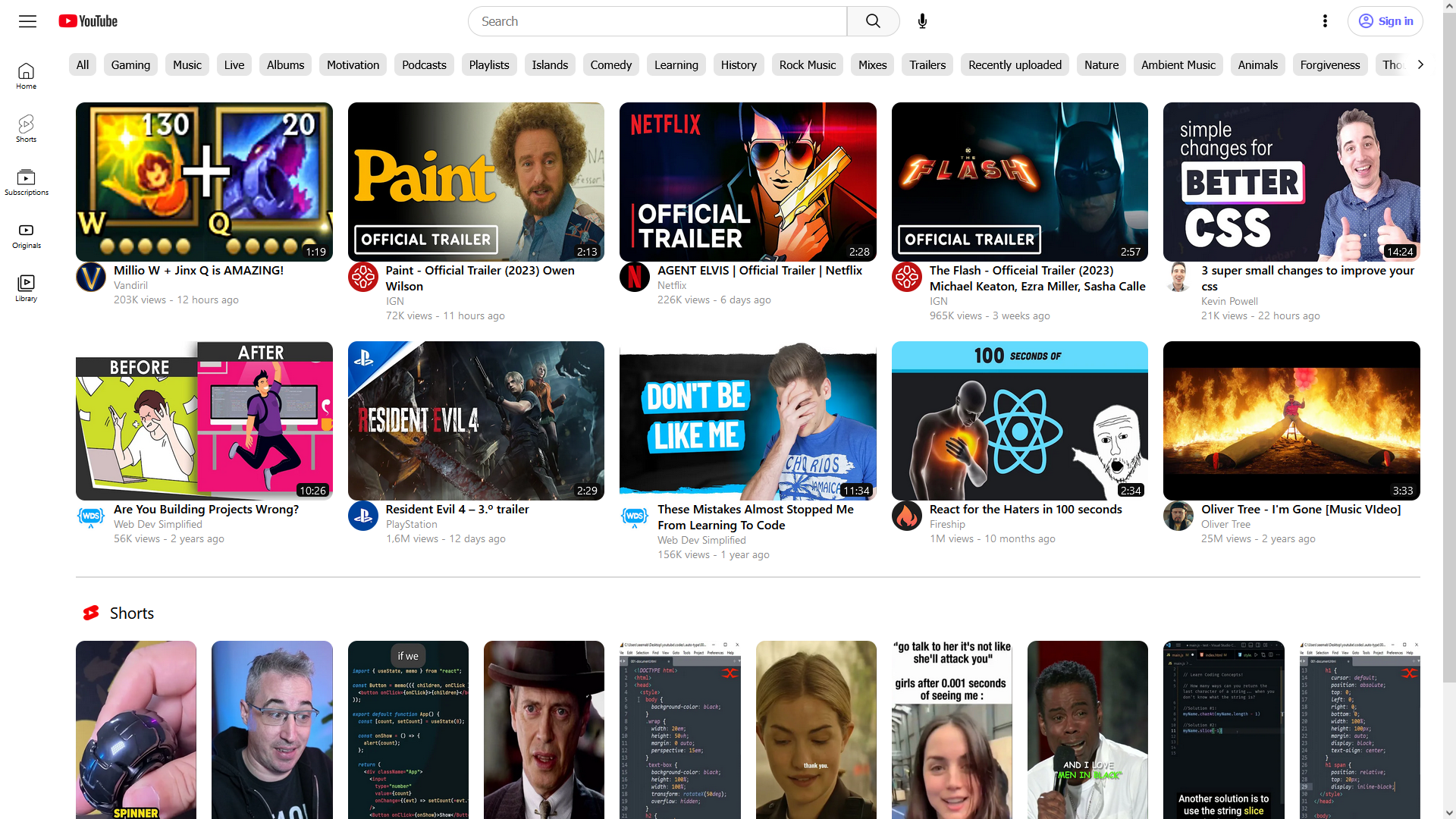Viewport: 1456px width, 819px height.
Task: Select the Rock Music category chip
Action: click(x=807, y=64)
